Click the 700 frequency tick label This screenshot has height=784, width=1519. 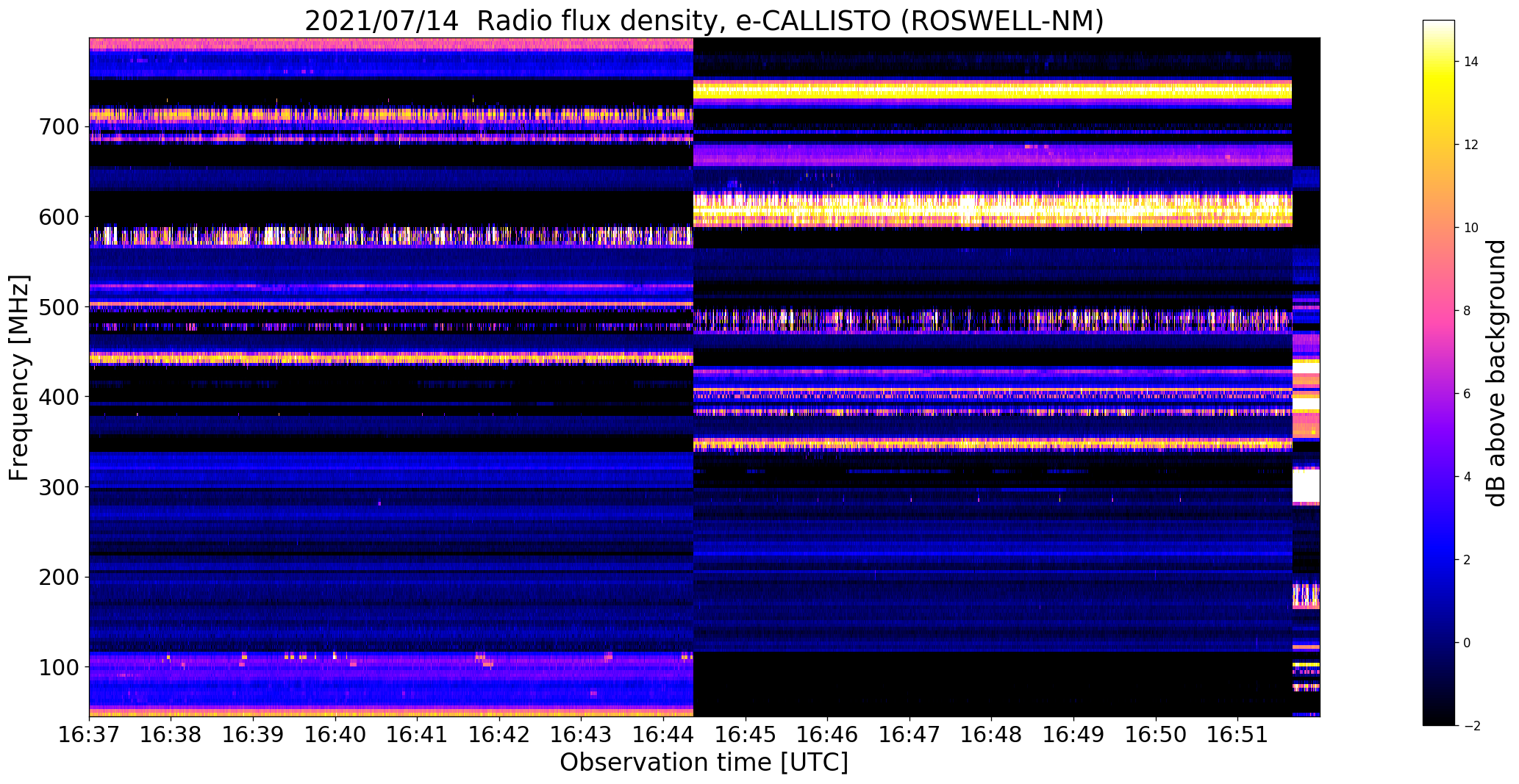(x=57, y=127)
